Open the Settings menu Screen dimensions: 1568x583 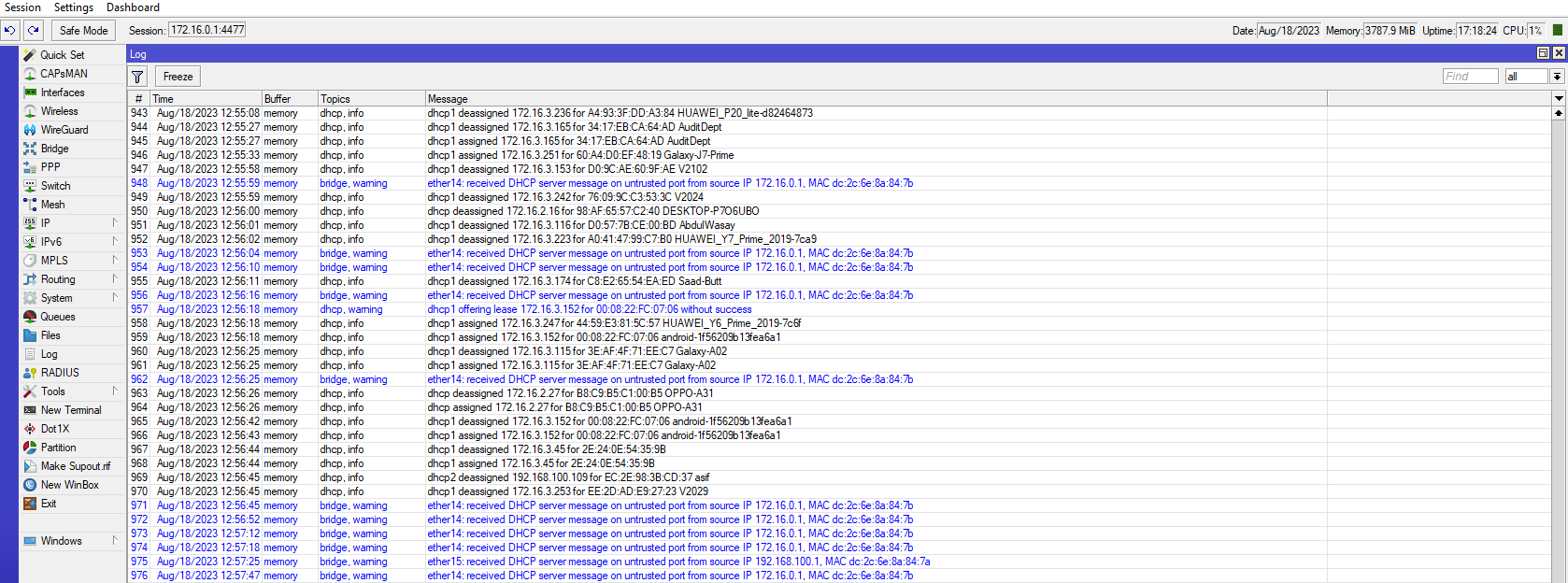pyautogui.click(x=74, y=7)
